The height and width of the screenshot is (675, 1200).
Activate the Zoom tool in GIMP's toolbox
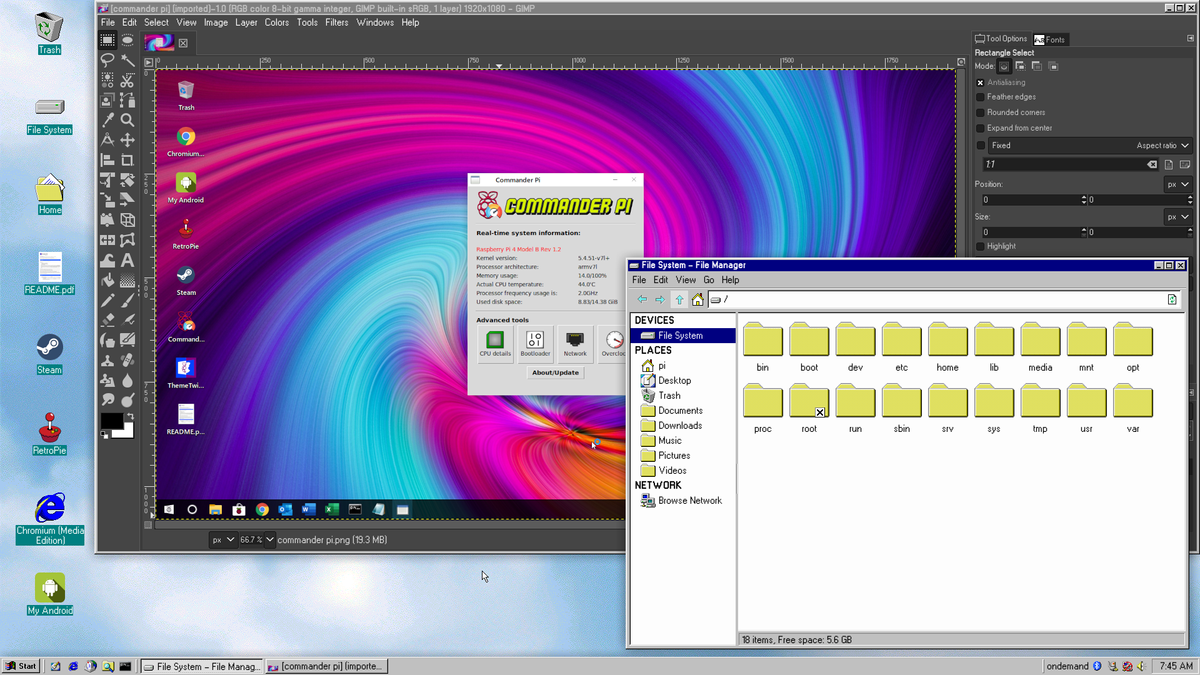click(127, 120)
